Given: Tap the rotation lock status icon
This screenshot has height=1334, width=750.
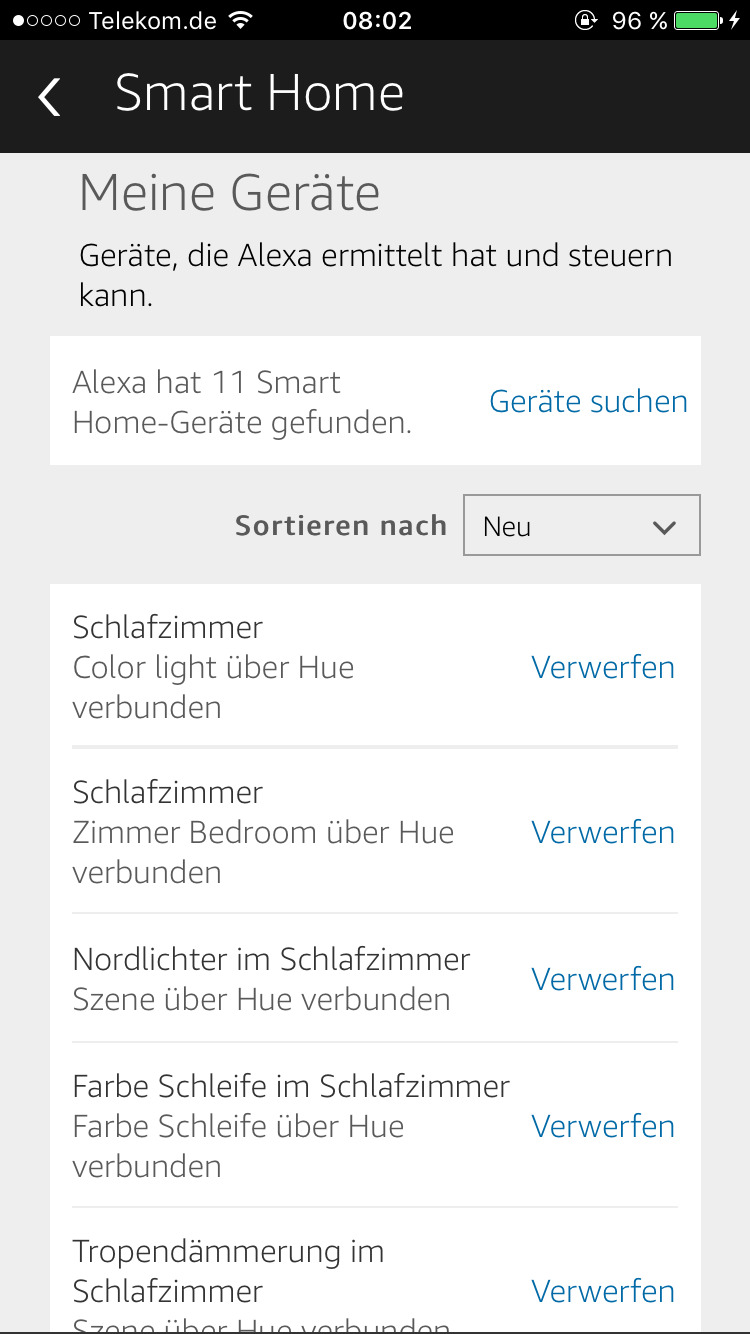Looking at the screenshot, I should coord(586,20).
